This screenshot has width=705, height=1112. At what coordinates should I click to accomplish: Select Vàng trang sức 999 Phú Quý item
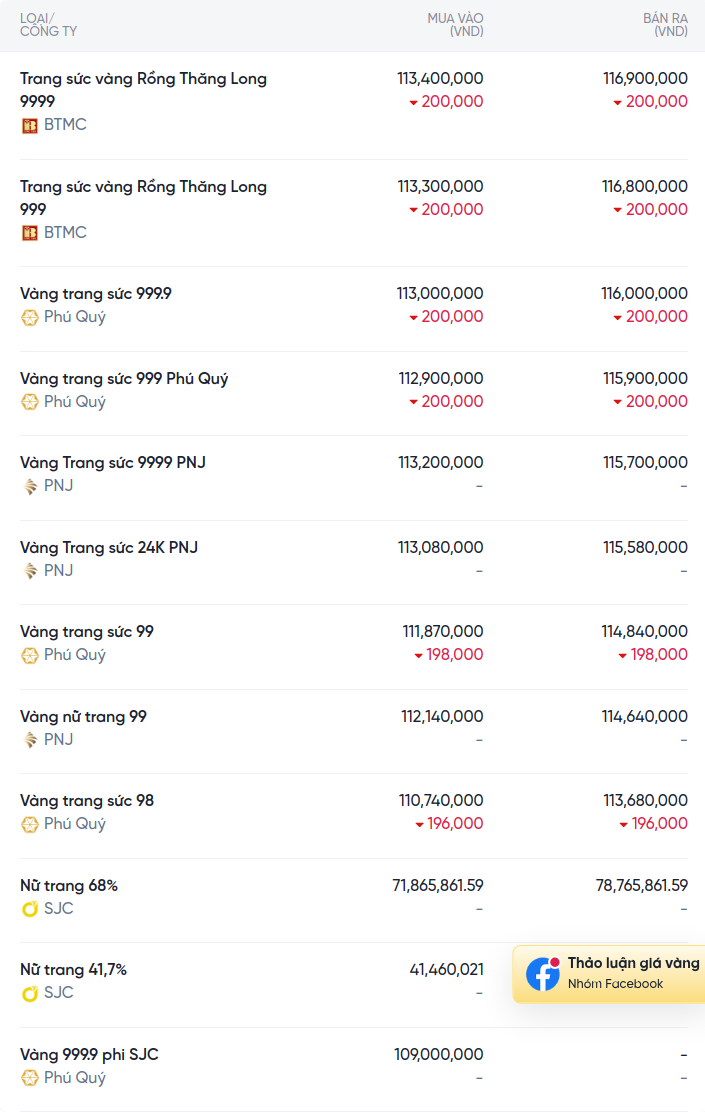click(124, 379)
